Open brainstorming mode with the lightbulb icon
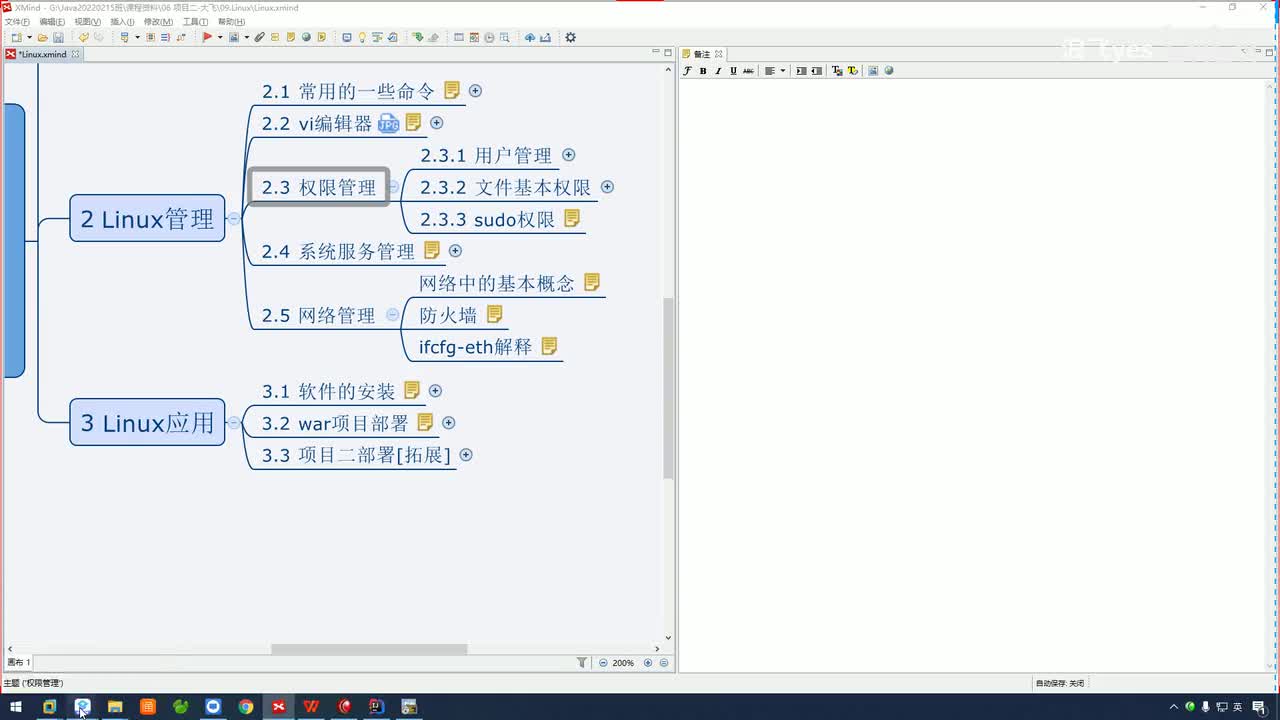The height and width of the screenshot is (720, 1280). pos(362,38)
